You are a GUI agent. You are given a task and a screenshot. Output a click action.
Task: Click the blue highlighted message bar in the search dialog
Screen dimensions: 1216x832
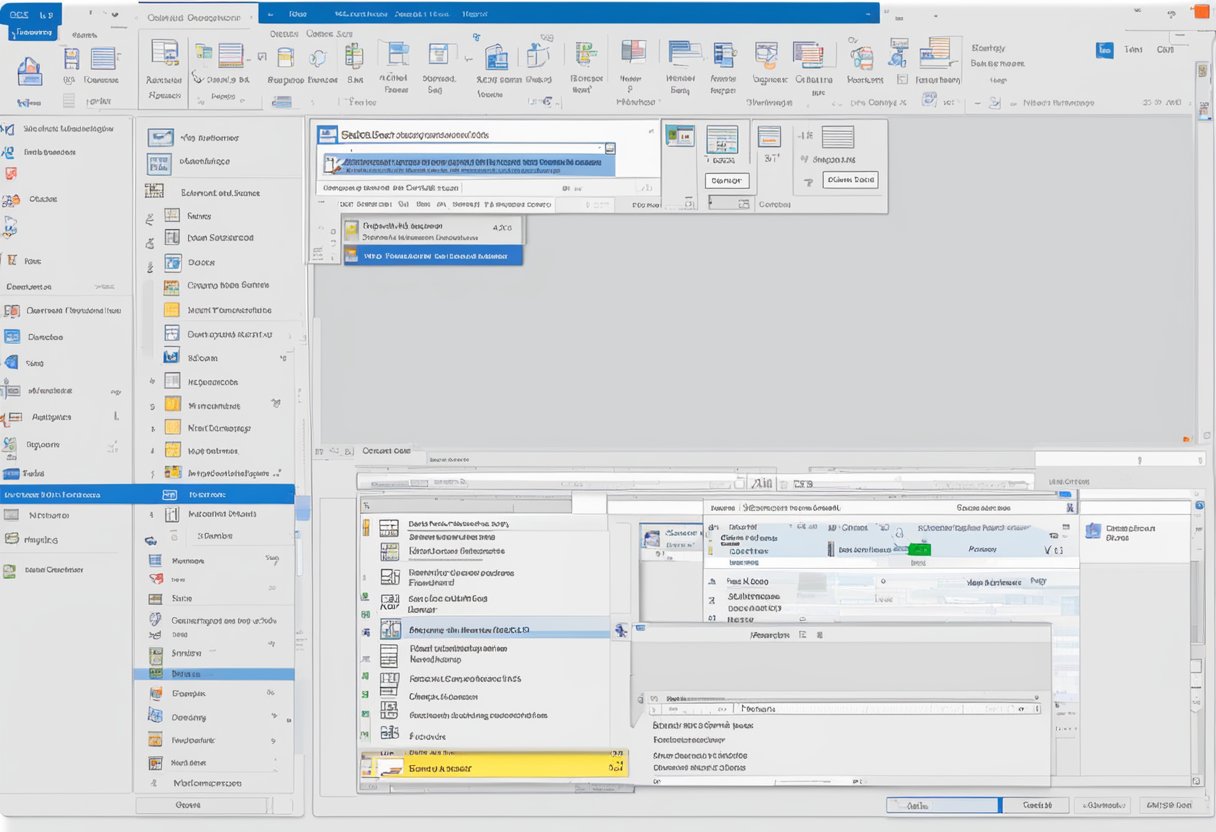[467, 165]
